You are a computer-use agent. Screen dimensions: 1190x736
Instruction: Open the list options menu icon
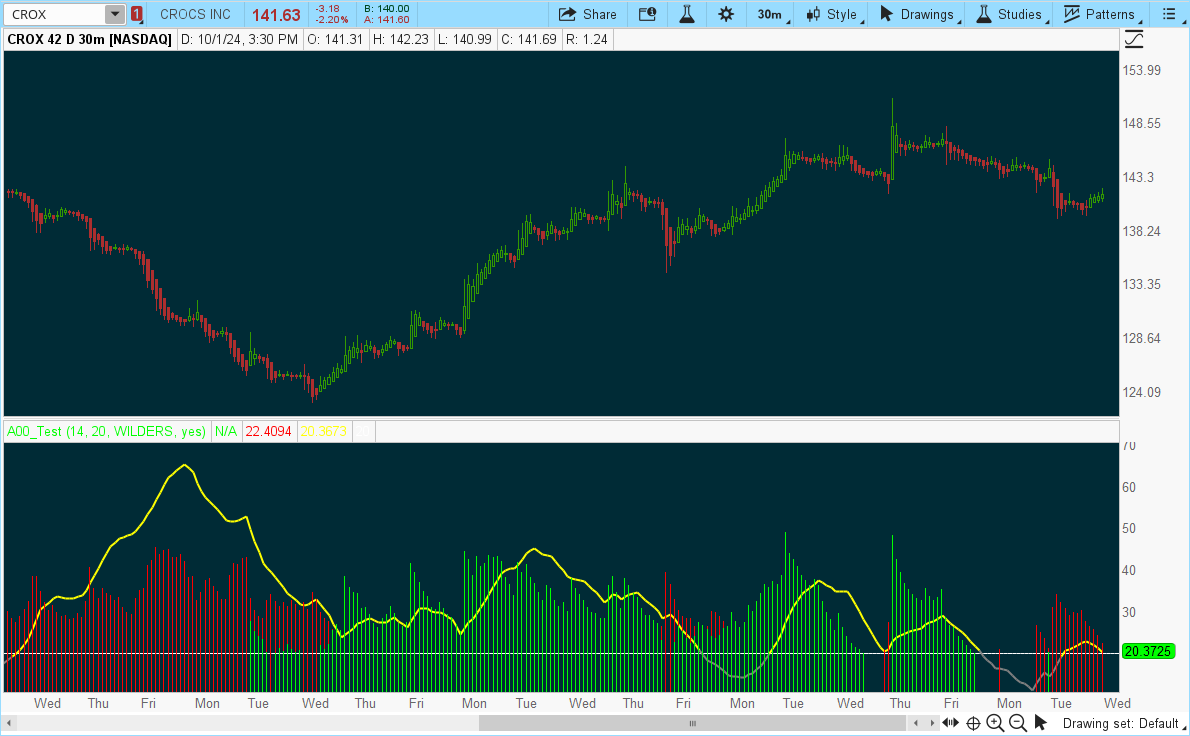[x=1170, y=14]
